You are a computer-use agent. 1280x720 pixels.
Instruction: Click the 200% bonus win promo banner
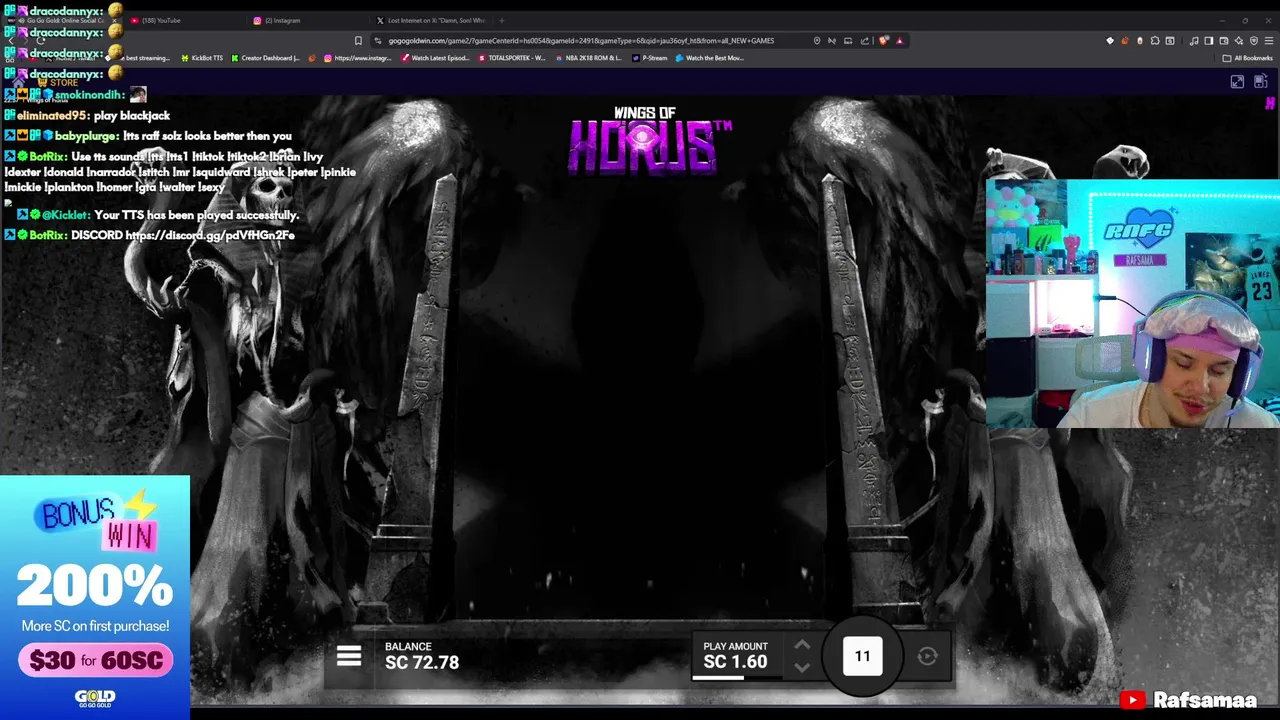coord(95,597)
